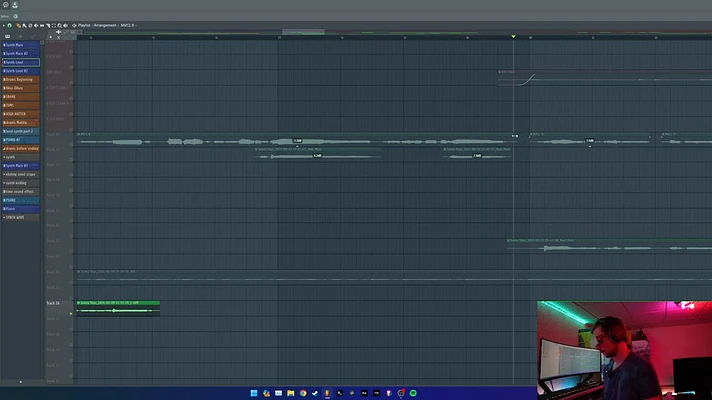Screen dimensions: 712x400
Task: Click FL Studio icon on taskbar
Action: point(327,393)
